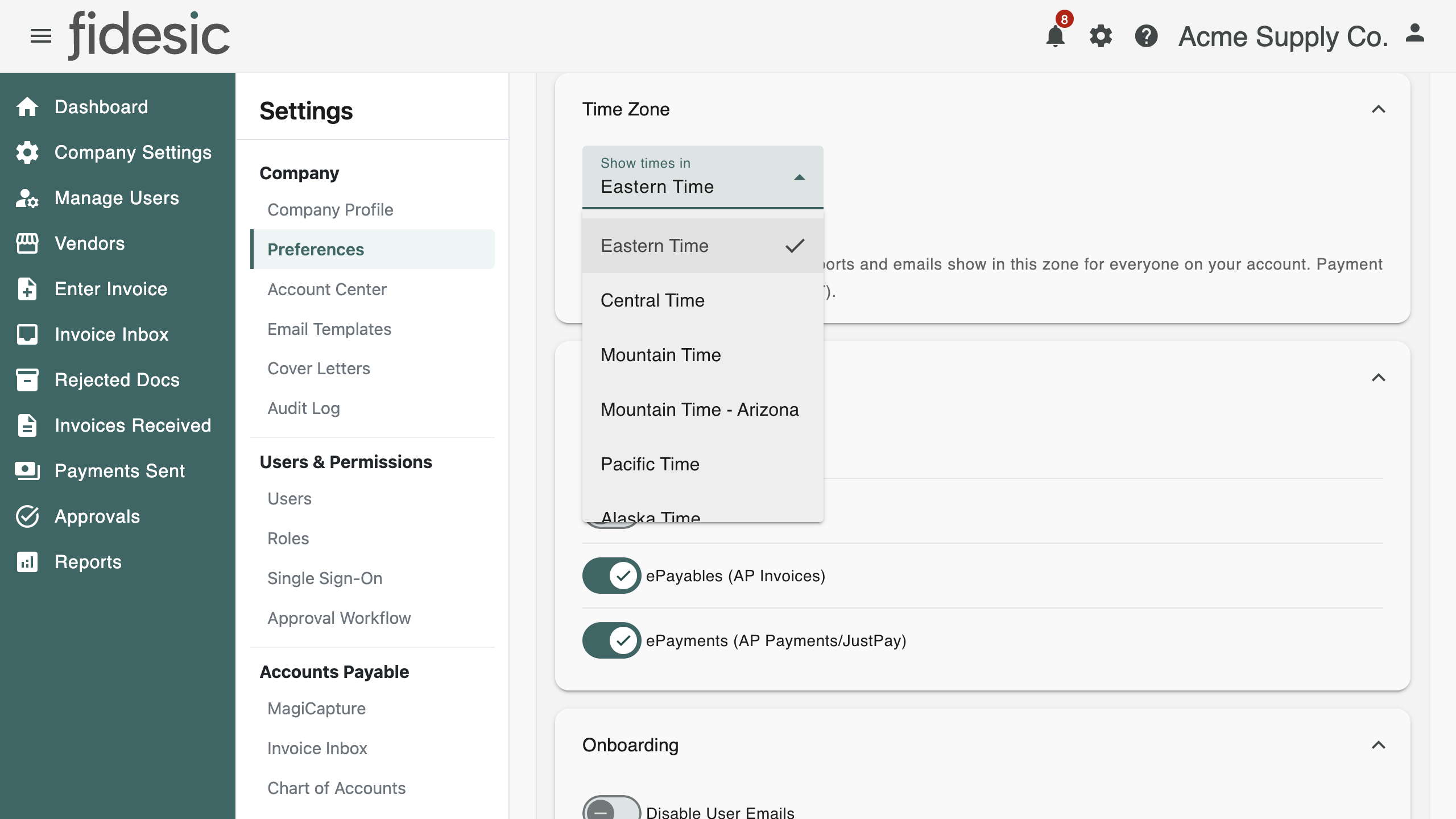Open Account Center settings page
The height and width of the screenshot is (819, 1456).
point(327,289)
